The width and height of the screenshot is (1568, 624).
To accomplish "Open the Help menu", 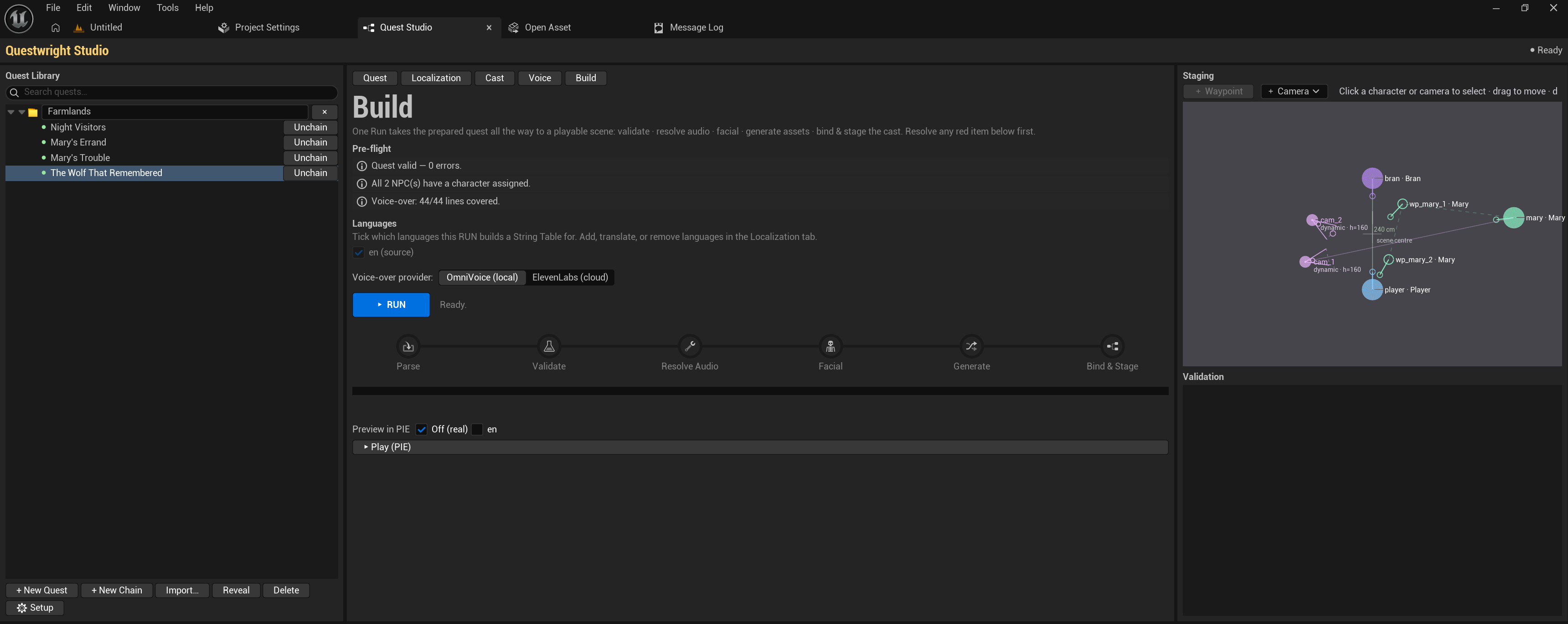I will click(204, 8).
